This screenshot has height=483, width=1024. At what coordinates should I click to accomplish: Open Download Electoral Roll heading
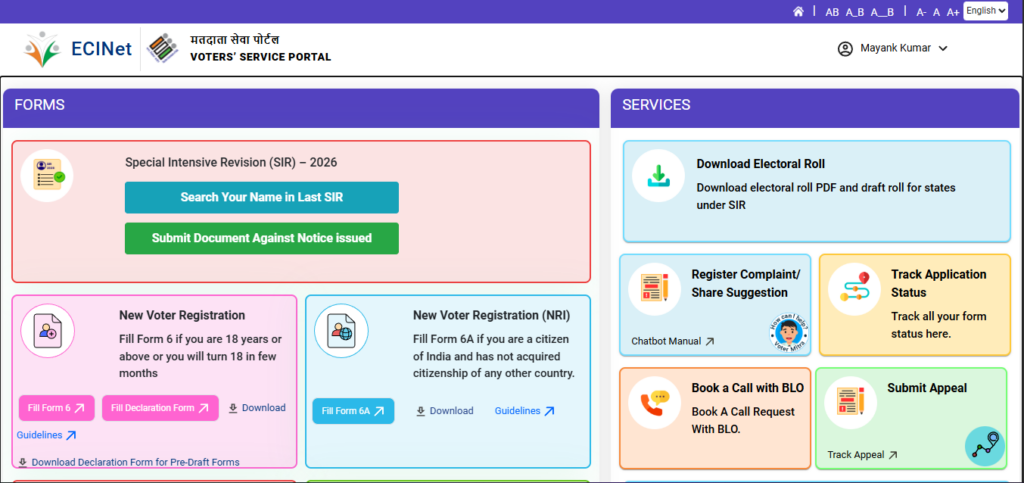point(761,164)
